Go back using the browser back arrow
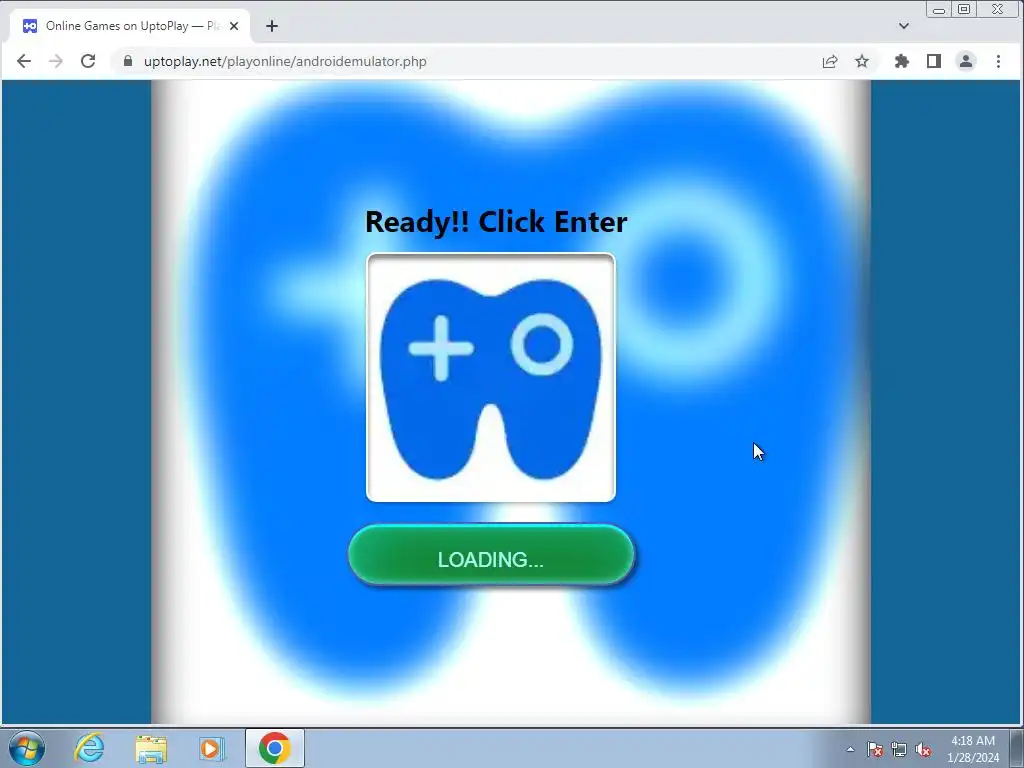Screen dimensions: 1024x768 pos(24,61)
